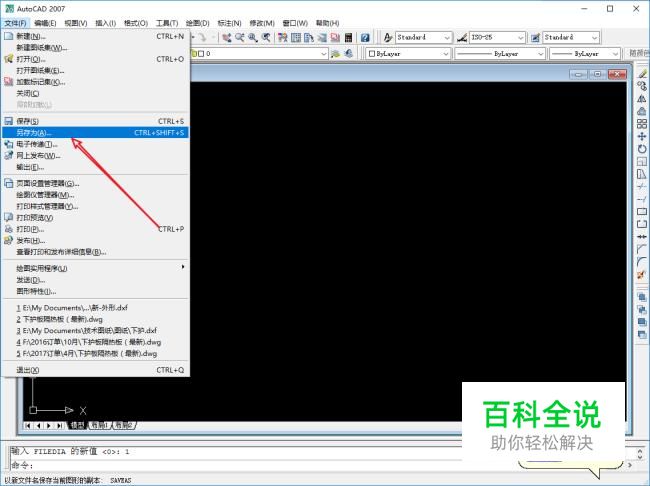The width and height of the screenshot is (650, 486).
Task: Open the 文件(F) menu
Action: pyautogui.click(x=15, y=23)
